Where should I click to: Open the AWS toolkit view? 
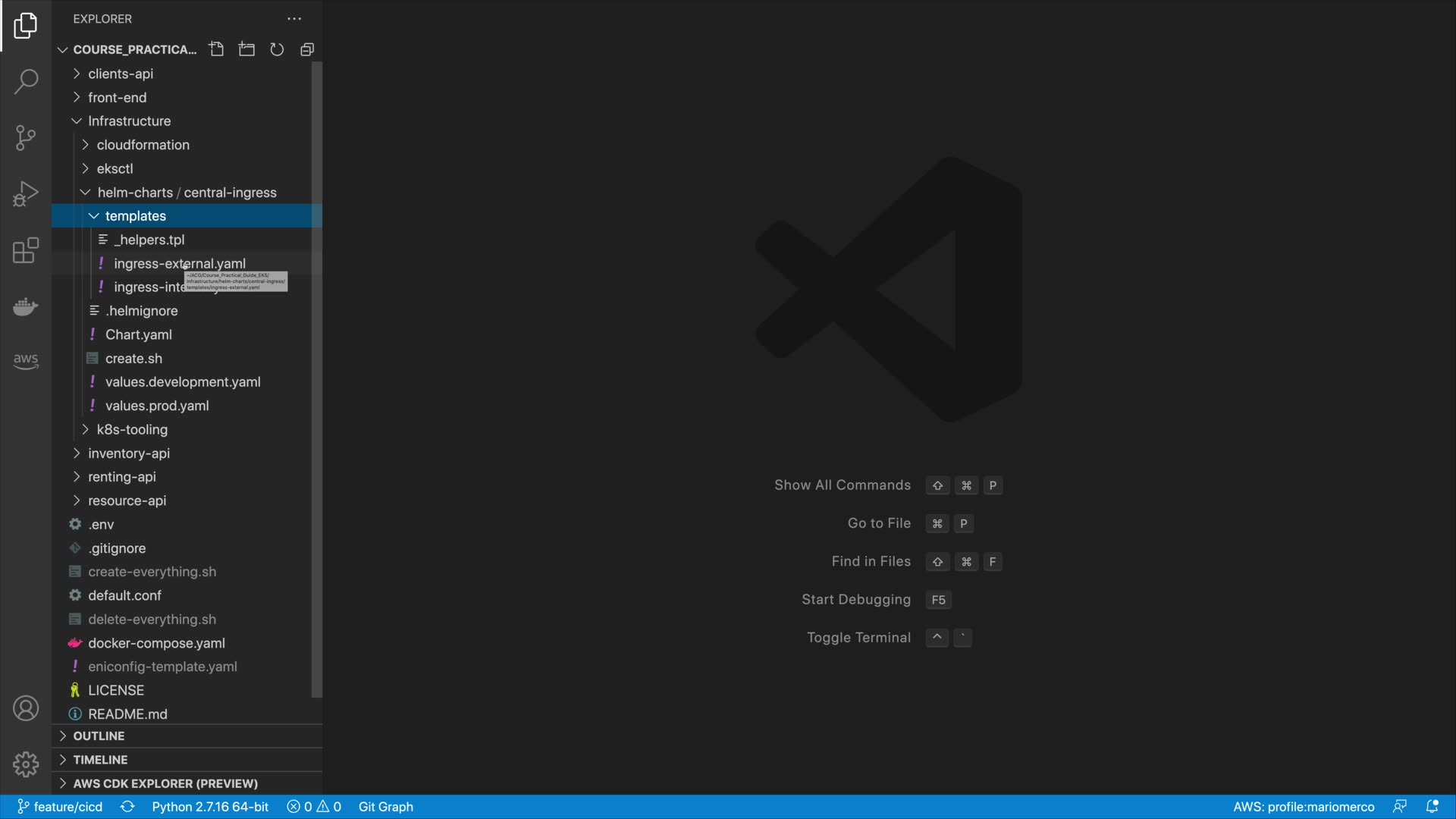pos(26,361)
